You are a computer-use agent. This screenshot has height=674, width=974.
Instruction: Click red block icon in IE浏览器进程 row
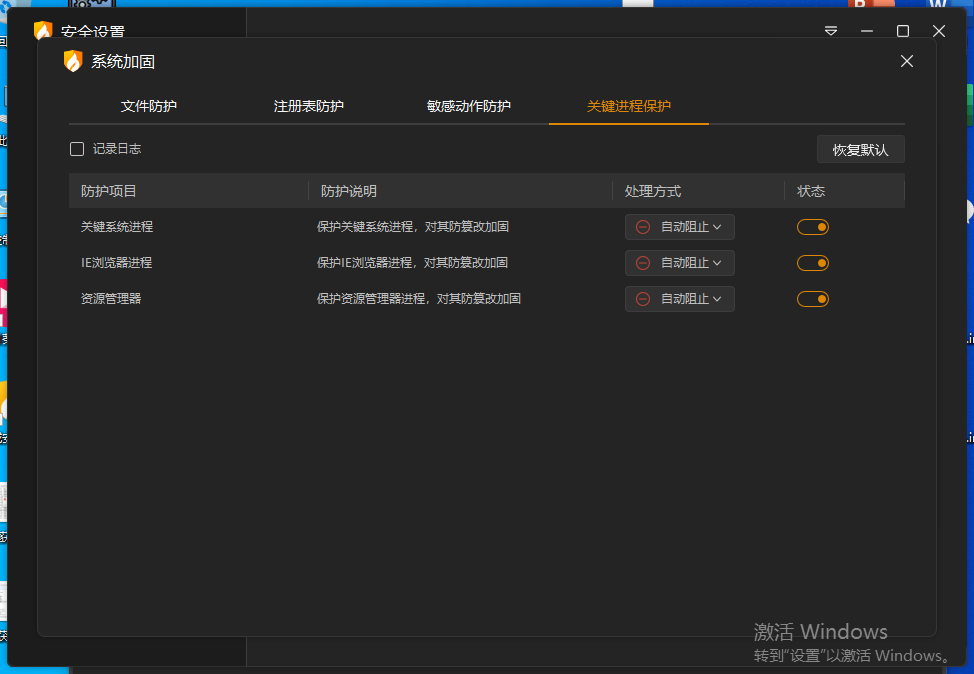643,263
